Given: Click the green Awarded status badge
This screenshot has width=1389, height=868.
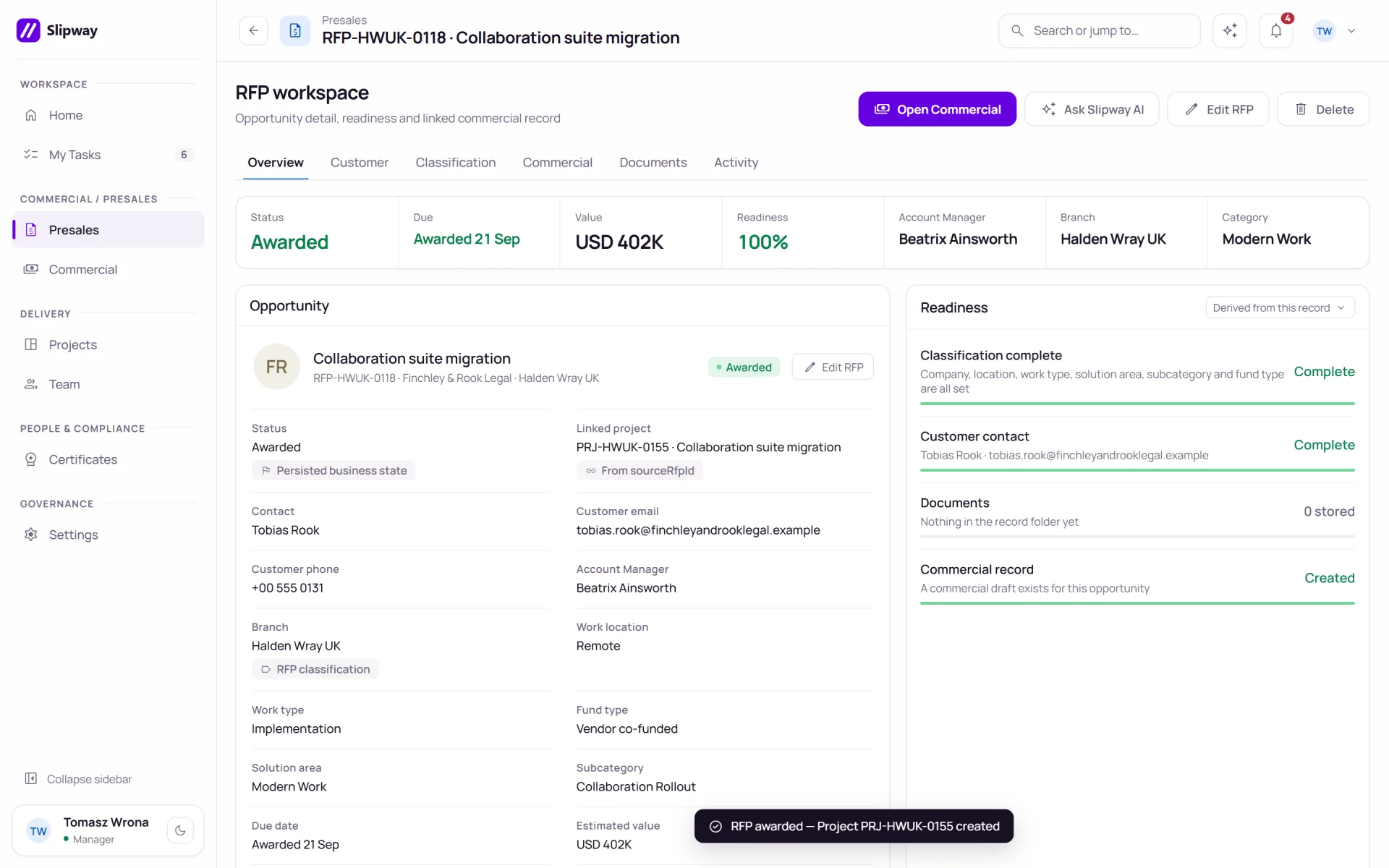Looking at the screenshot, I should click(x=744, y=367).
